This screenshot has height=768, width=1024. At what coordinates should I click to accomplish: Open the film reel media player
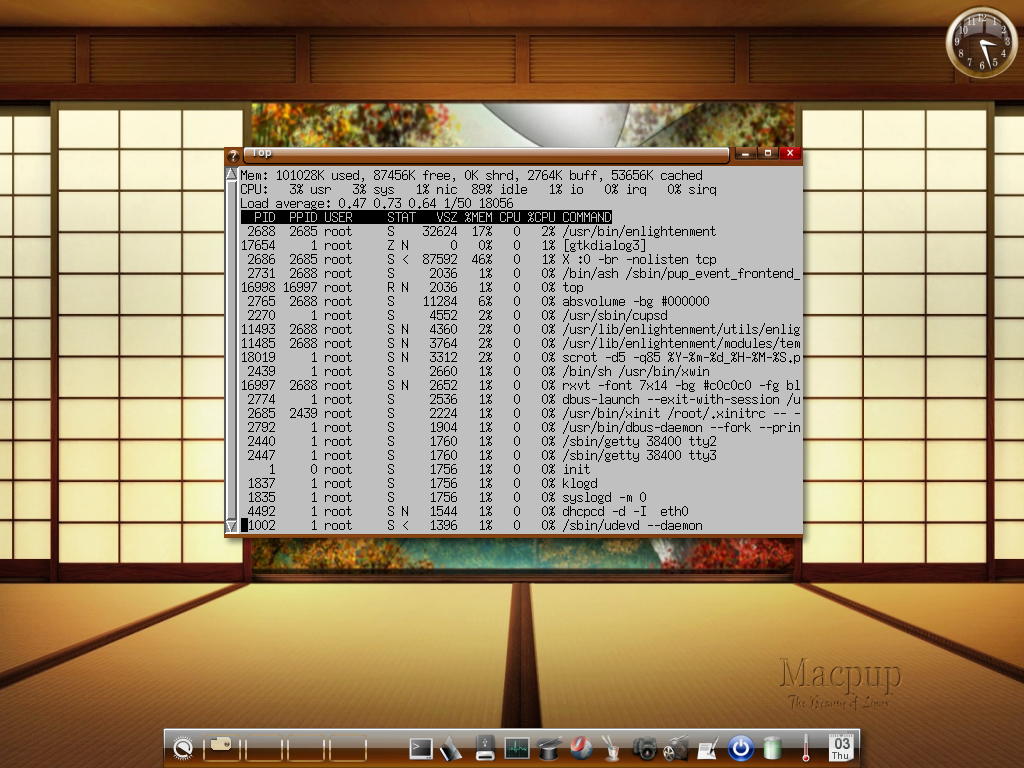(676, 748)
